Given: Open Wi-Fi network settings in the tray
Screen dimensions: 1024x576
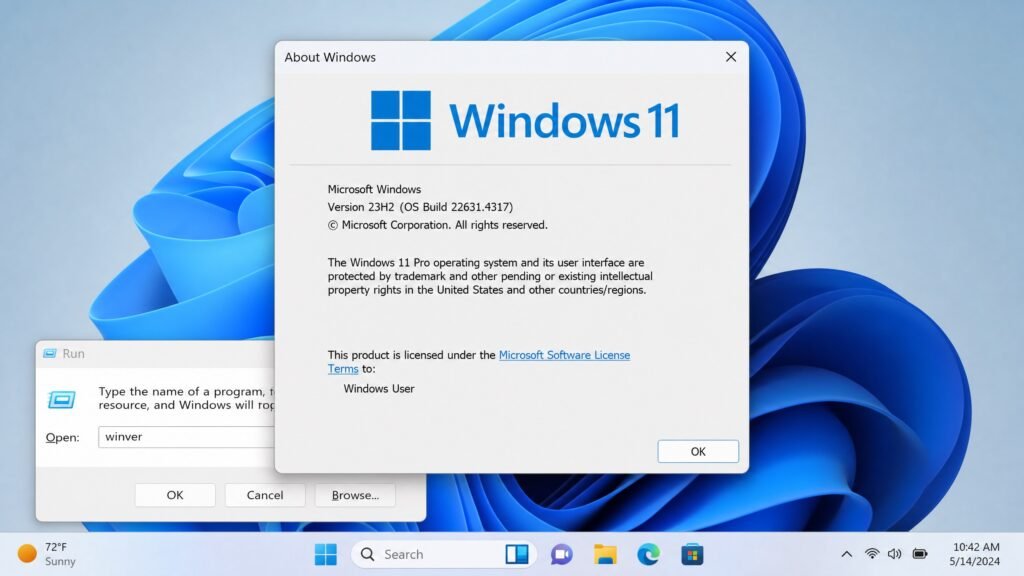Looking at the screenshot, I should (x=871, y=554).
